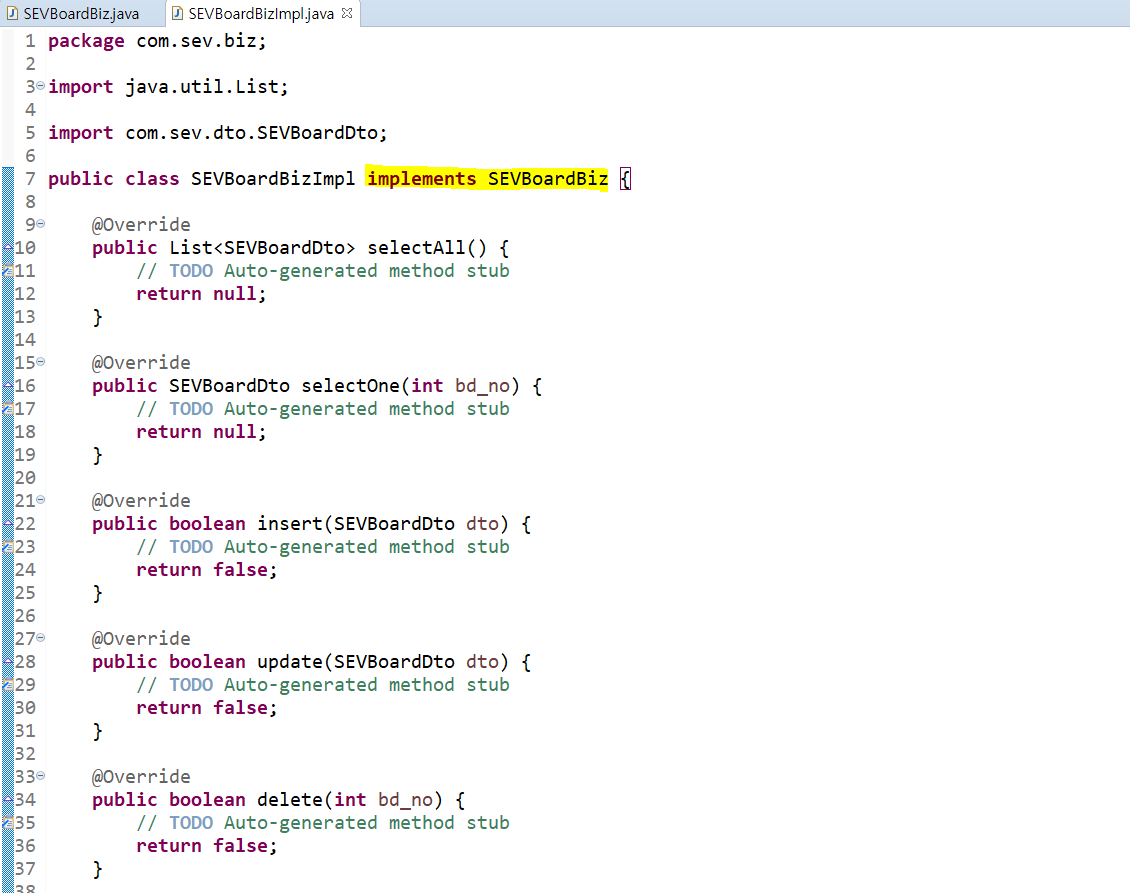This screenshot has height=893, width=1130.
Task: Collapse the selectOne method fold at line 15
Action: [x=40, y=361]
